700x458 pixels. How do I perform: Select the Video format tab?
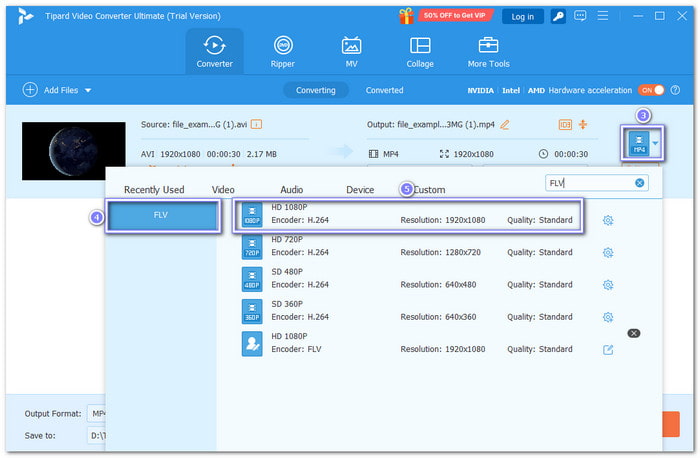223,190
